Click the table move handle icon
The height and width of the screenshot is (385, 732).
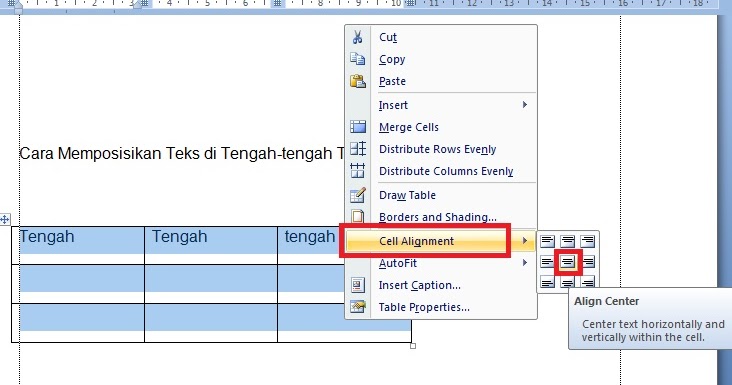point(5,219)
